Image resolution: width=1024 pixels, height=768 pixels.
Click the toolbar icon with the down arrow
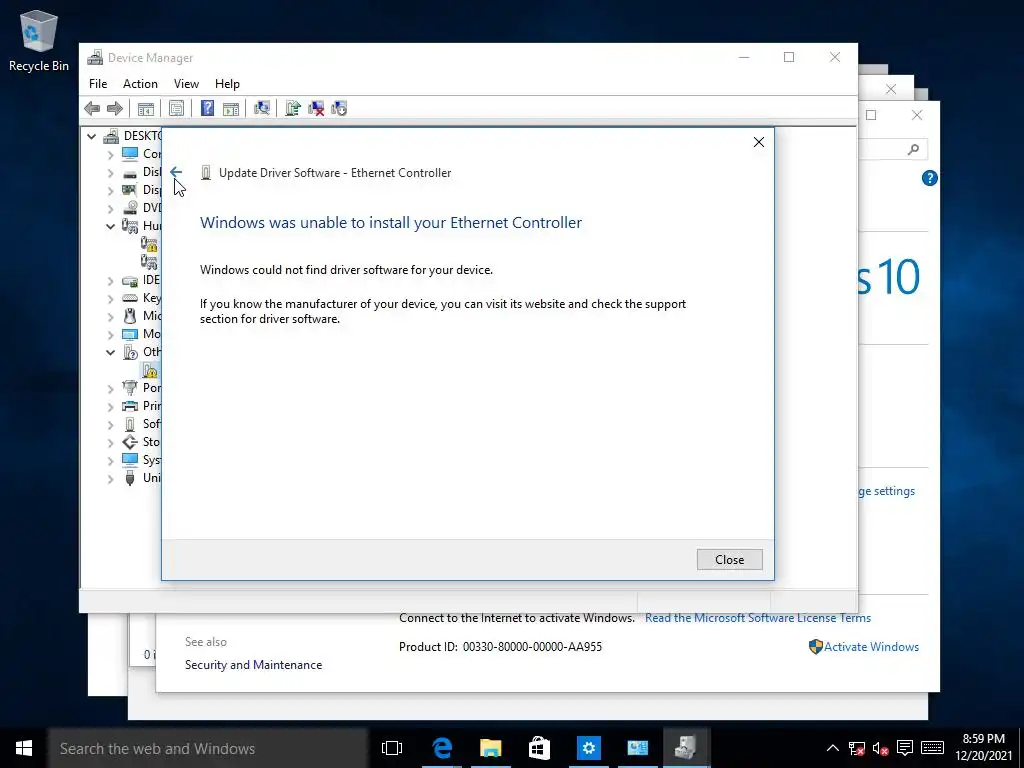tap(339, 108)
